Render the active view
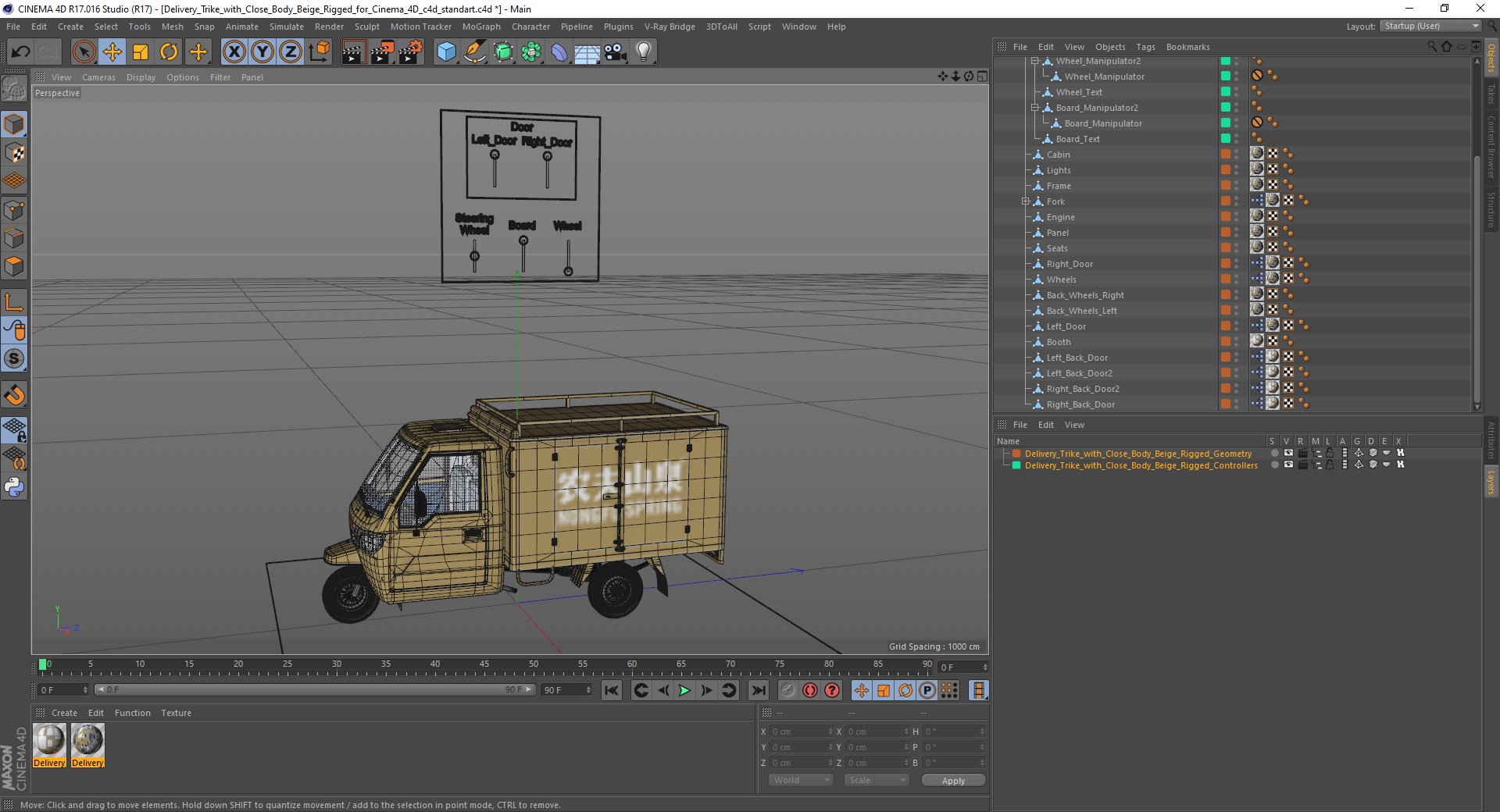The image size is (1500, 812). [353, 52]
